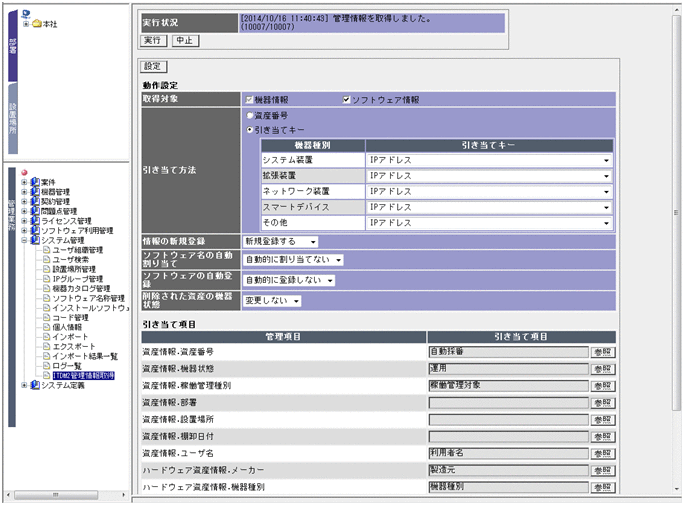Click the red ball icon atop the menu tree

click(x=24, y=172)
